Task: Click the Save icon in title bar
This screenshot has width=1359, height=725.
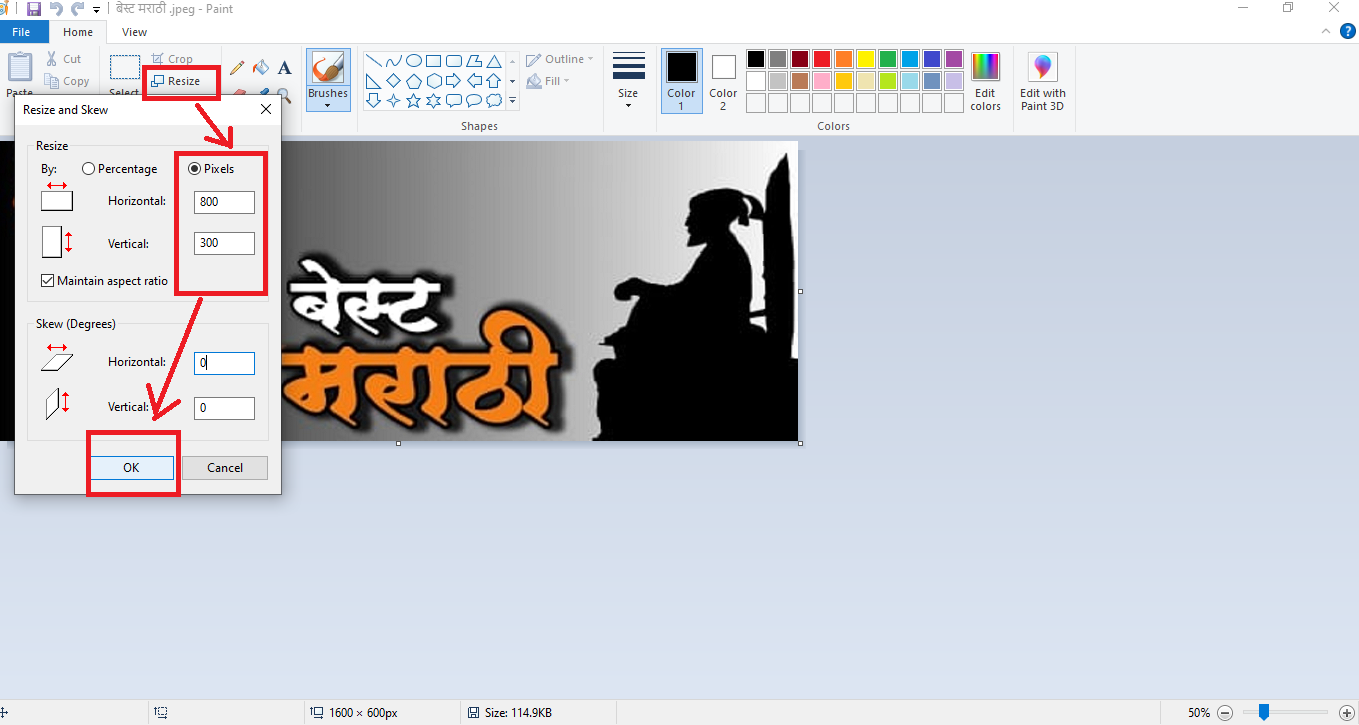Action: pyautogui.click(x=34, y=9)
